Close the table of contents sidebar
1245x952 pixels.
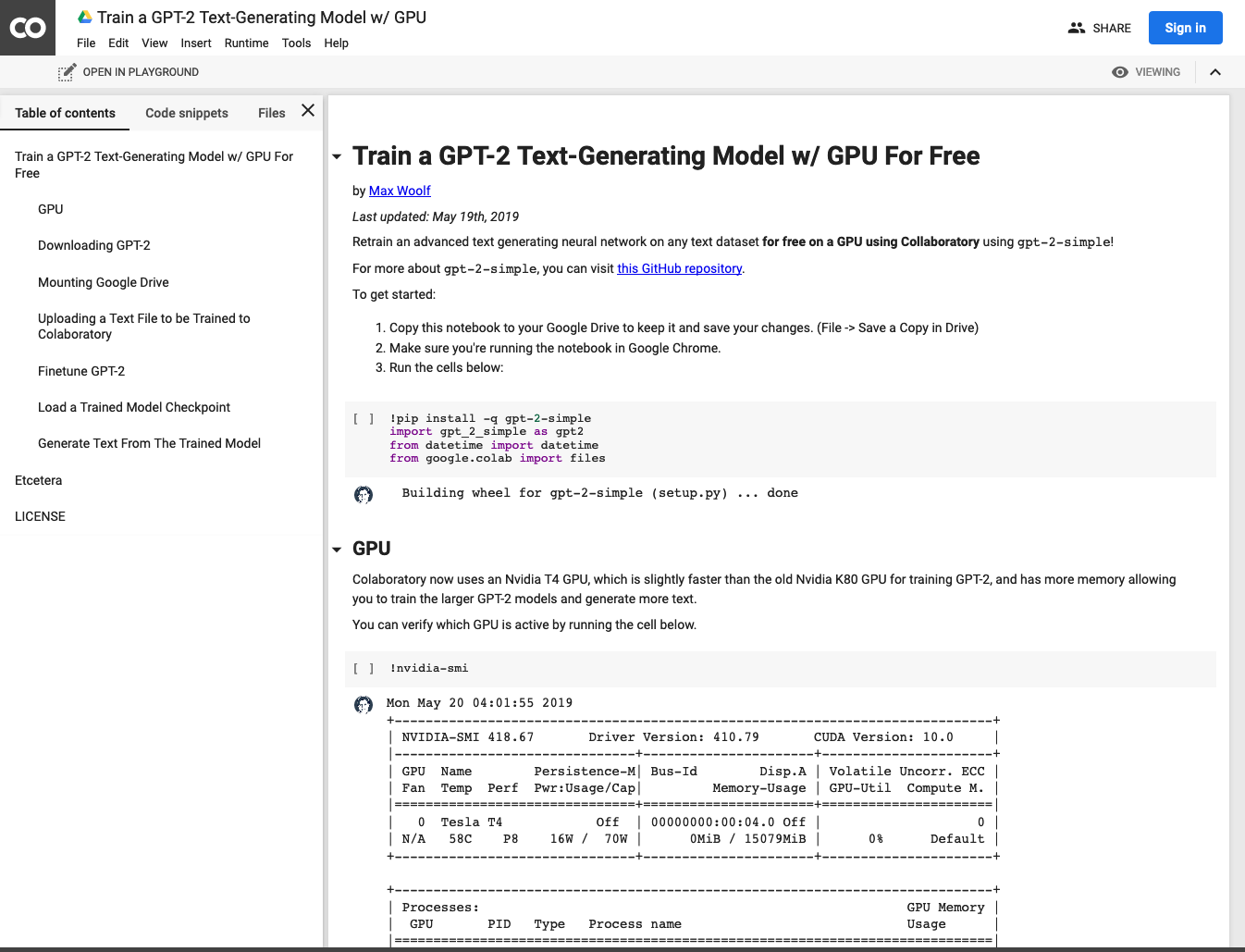(x=308, y=110)
